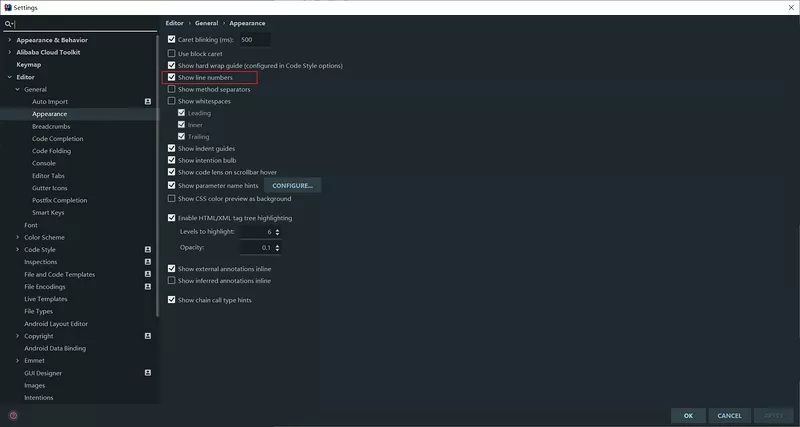Viewport: 800px width, 427px height.
Task: Adjust Opacity stepper arrows
Action: 277,248
